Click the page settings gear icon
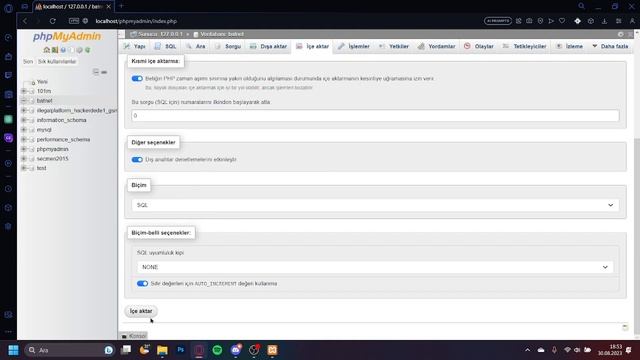Screen dimensions: 640x360 (x=620, y=34)
